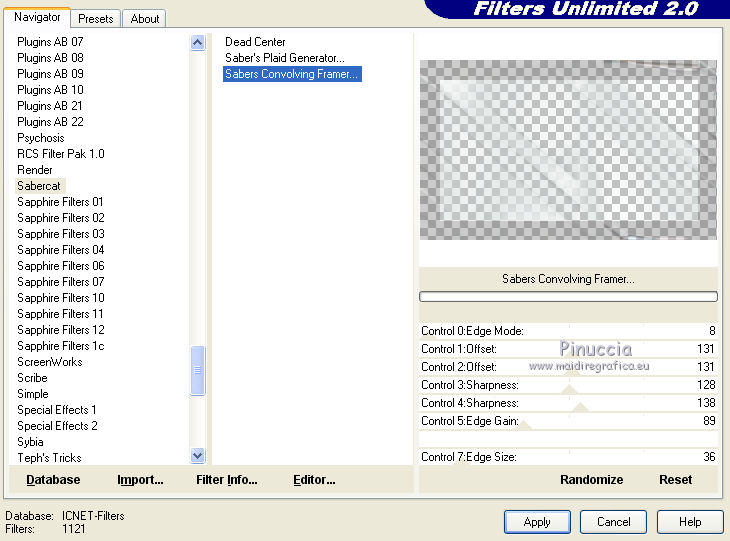Select Sapphire Filters 06
The width and height of the screenshot is (730, 541).
point(61,265)
